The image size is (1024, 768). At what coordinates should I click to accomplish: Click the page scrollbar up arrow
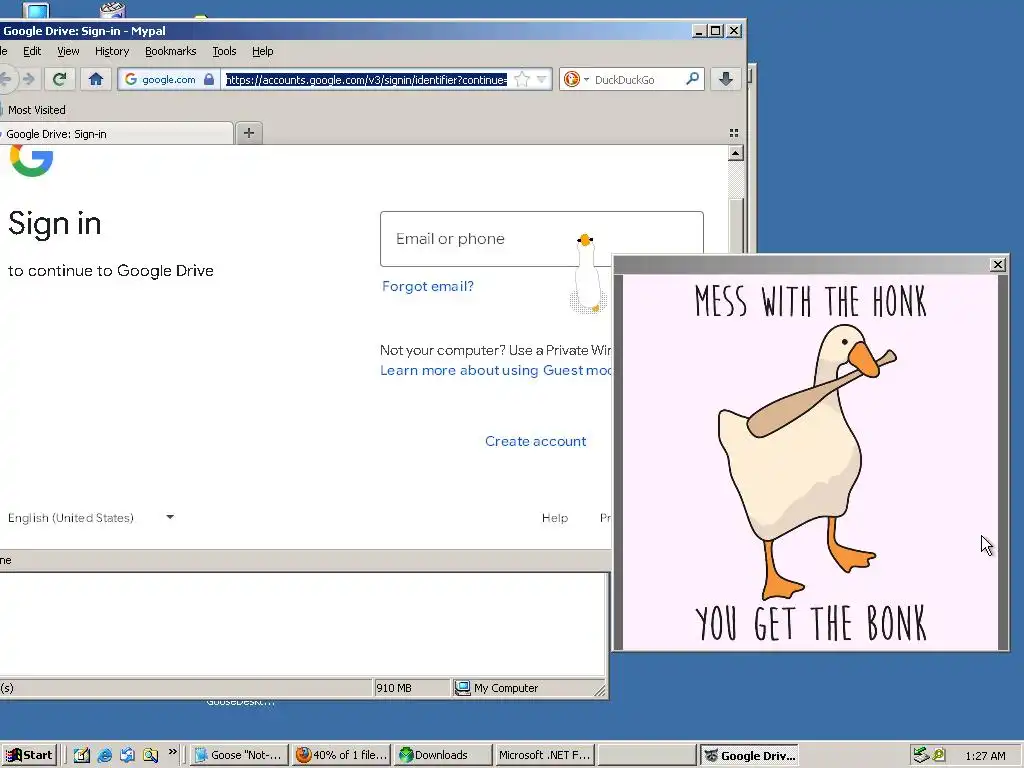(735, 153)
